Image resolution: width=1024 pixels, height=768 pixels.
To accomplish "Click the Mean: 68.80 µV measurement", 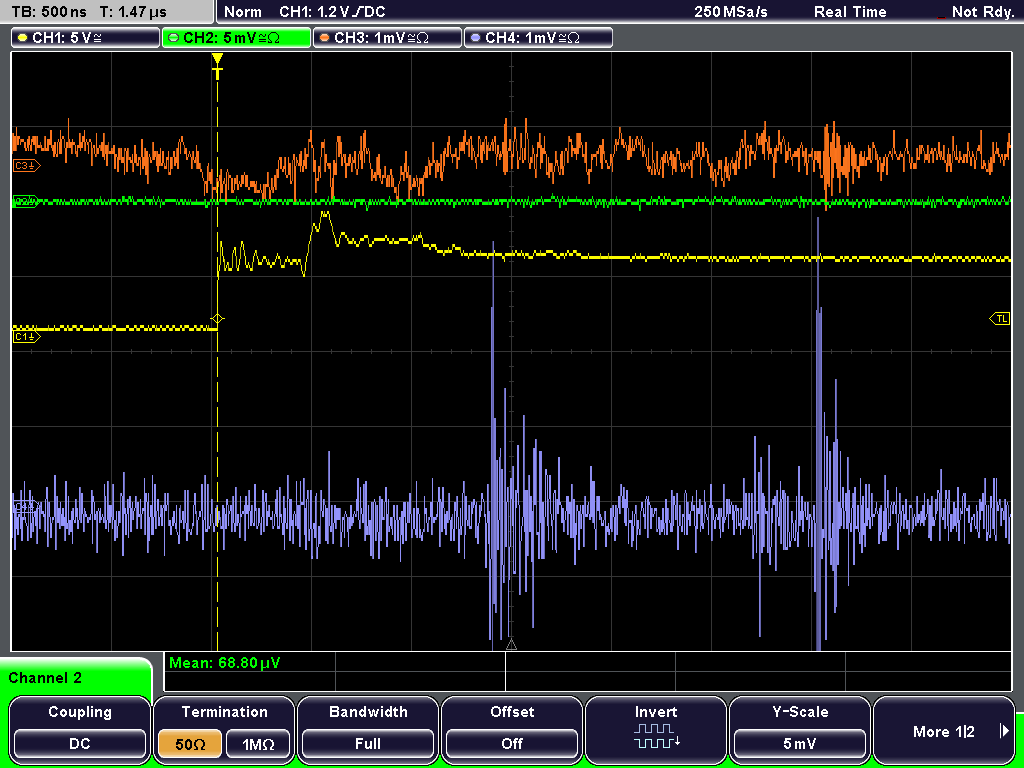I will tap(225, 663).
